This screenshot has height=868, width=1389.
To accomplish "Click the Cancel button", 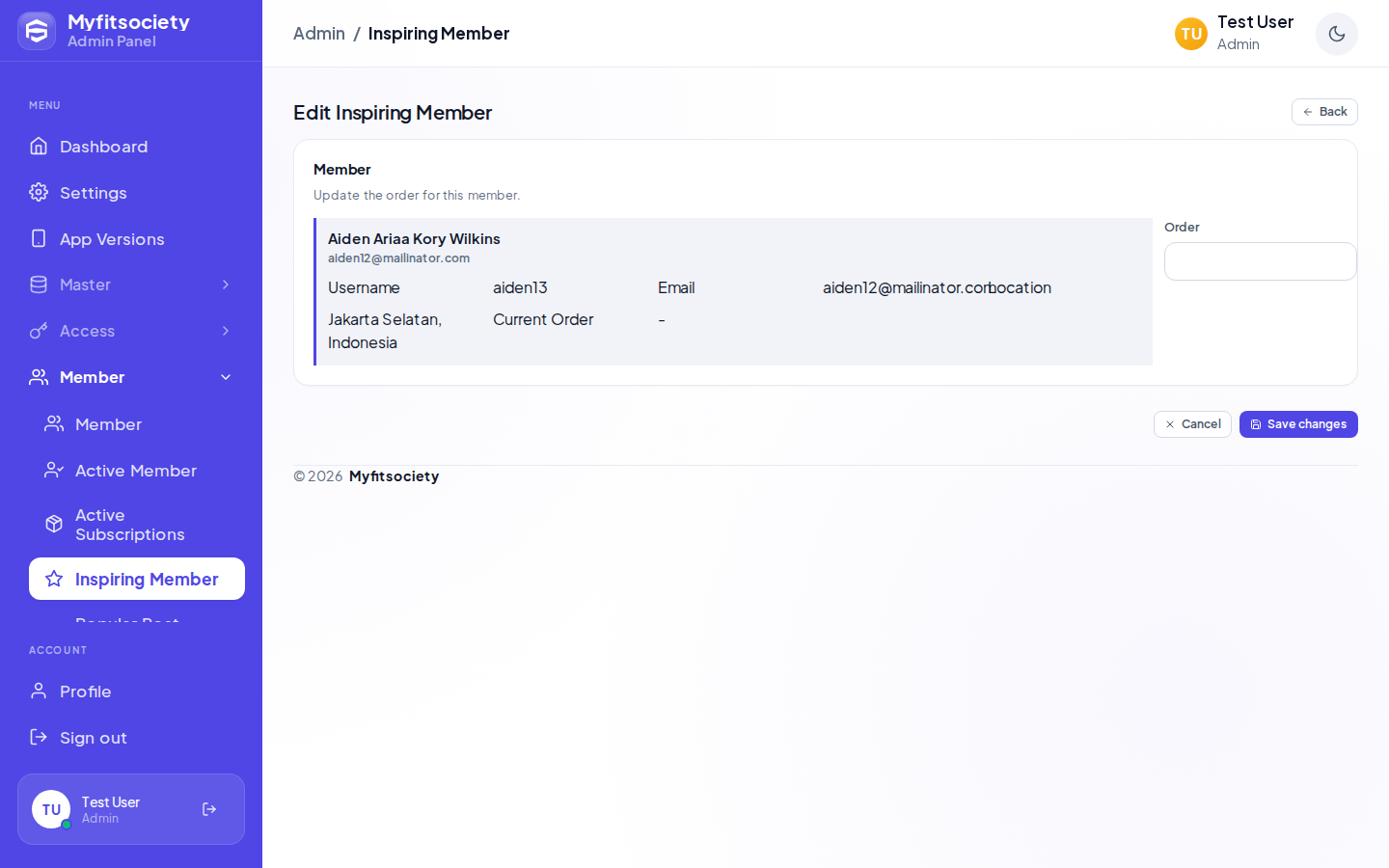I will 1192,424.
